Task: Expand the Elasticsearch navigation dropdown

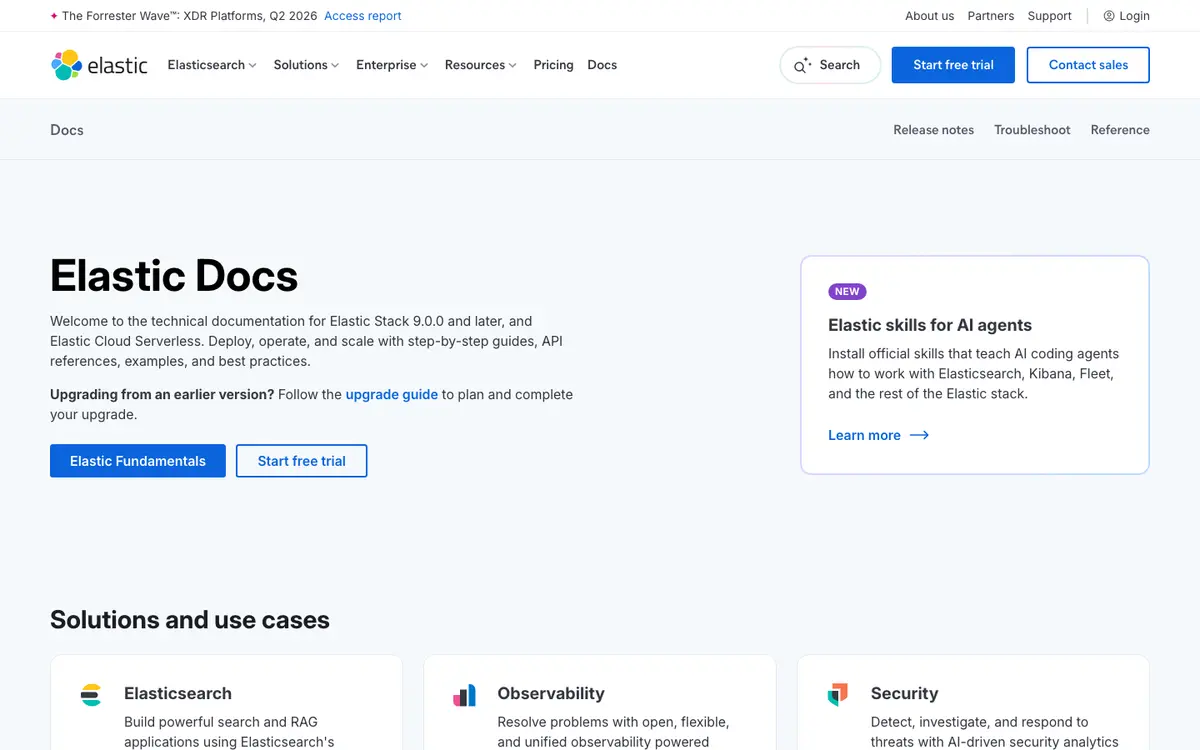Action: tap(212, 65)
